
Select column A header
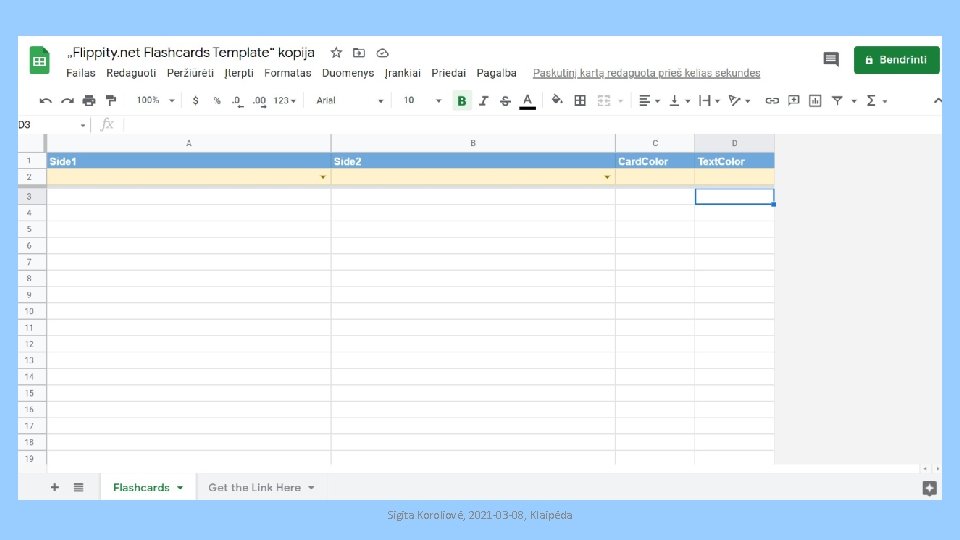coord(189,143)
